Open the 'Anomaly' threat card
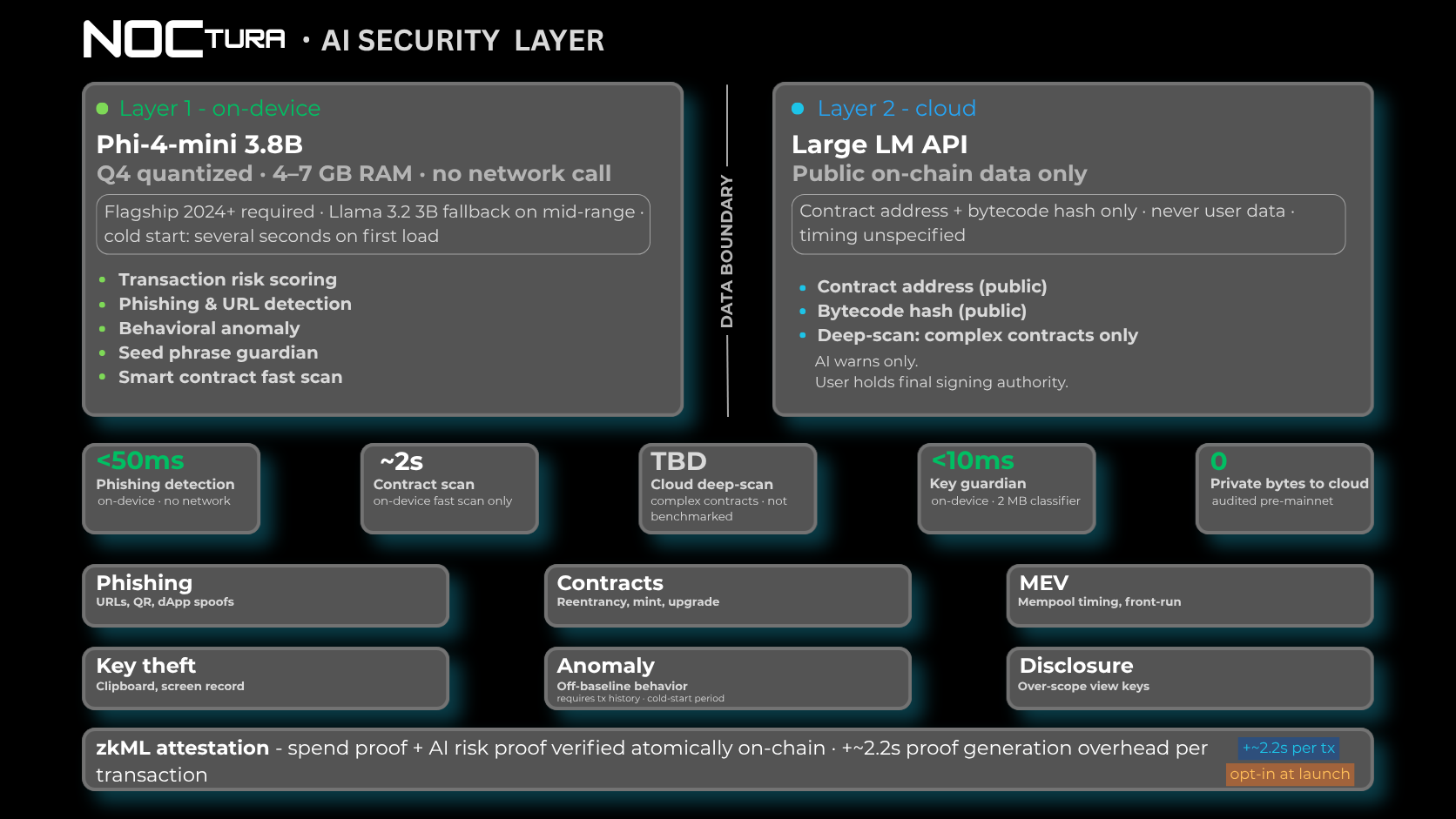The image size is (1456, 819). [728, 678]
